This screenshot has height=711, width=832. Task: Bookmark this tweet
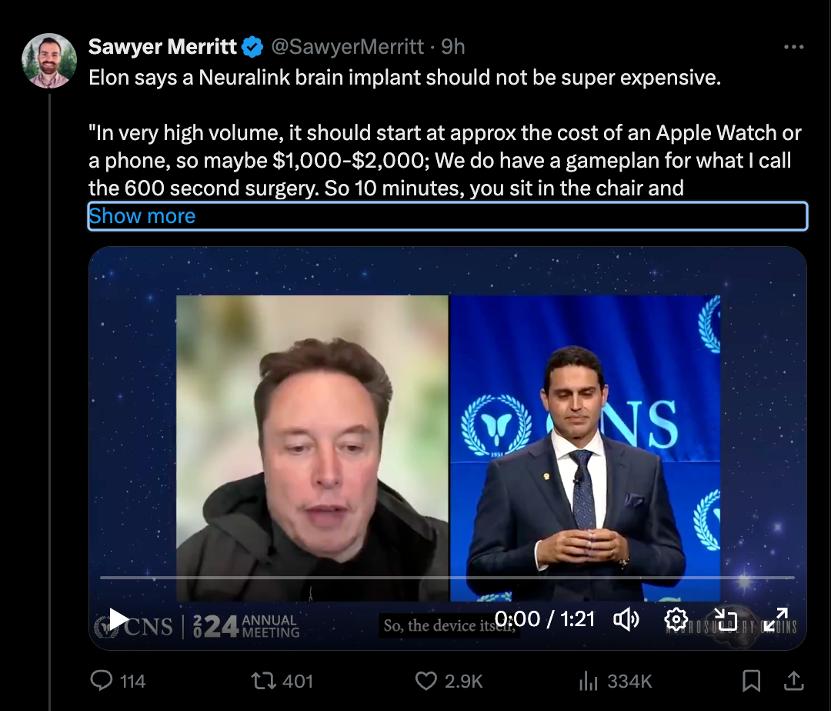pos(751,681)
